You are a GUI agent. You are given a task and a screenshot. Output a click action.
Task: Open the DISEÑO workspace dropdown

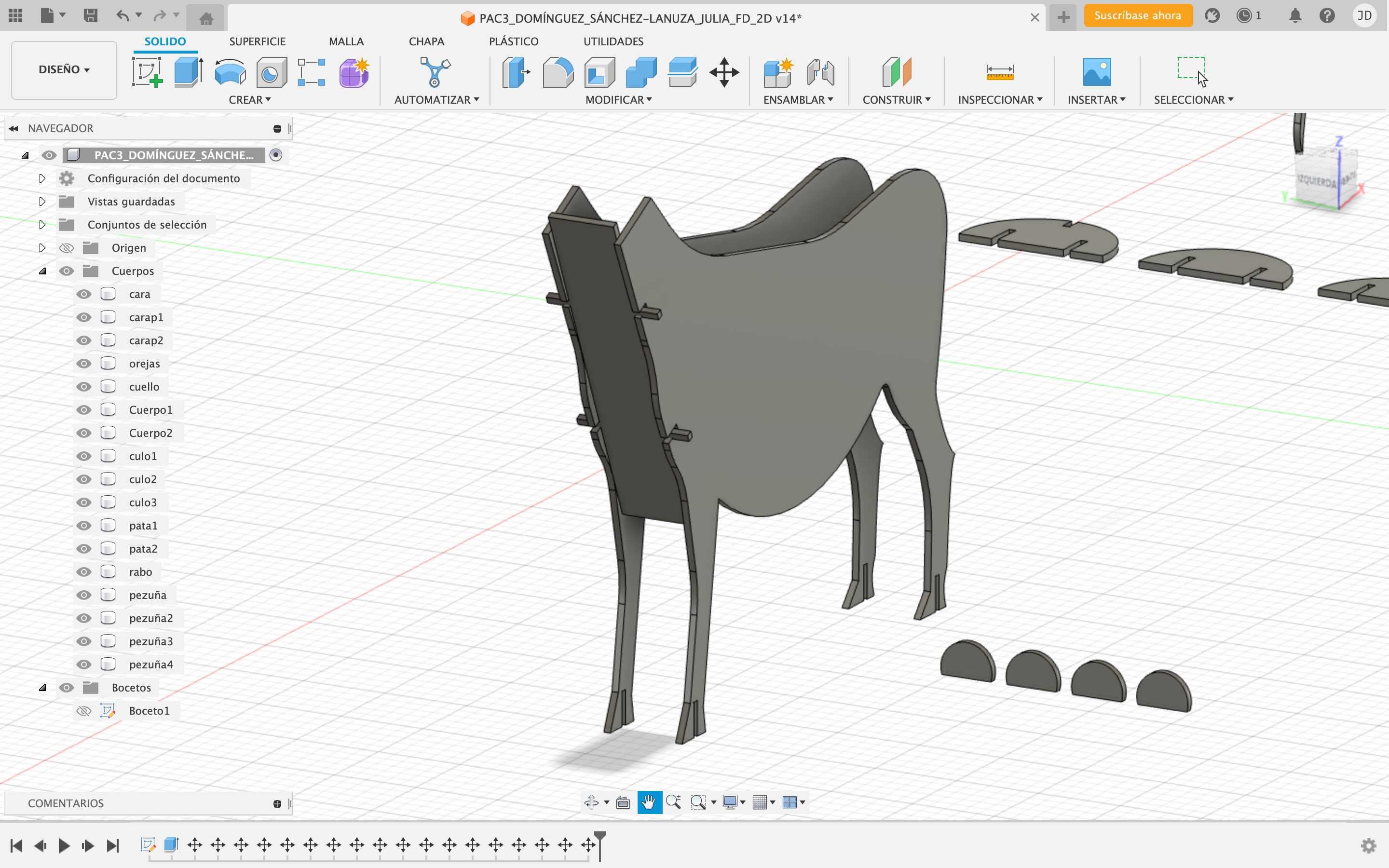pos(64,69)
